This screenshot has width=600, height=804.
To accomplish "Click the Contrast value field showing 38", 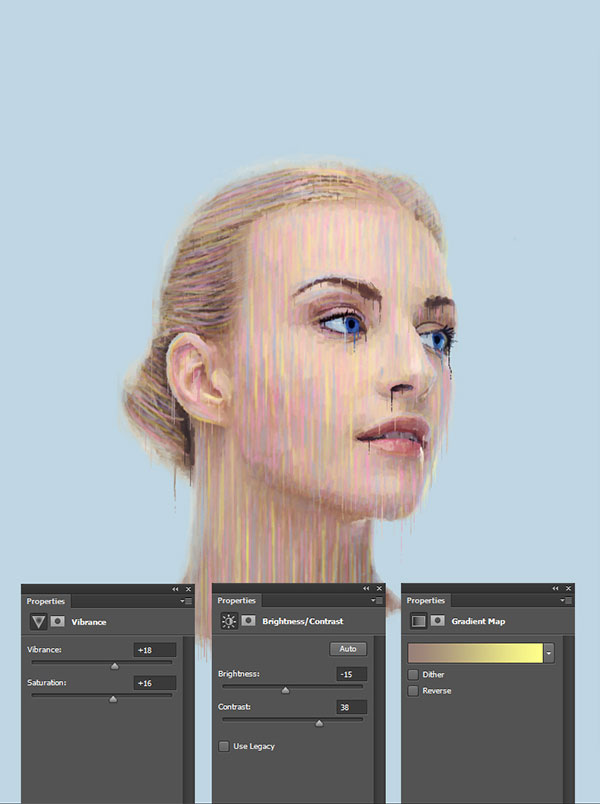I will (x=352, y=707).
